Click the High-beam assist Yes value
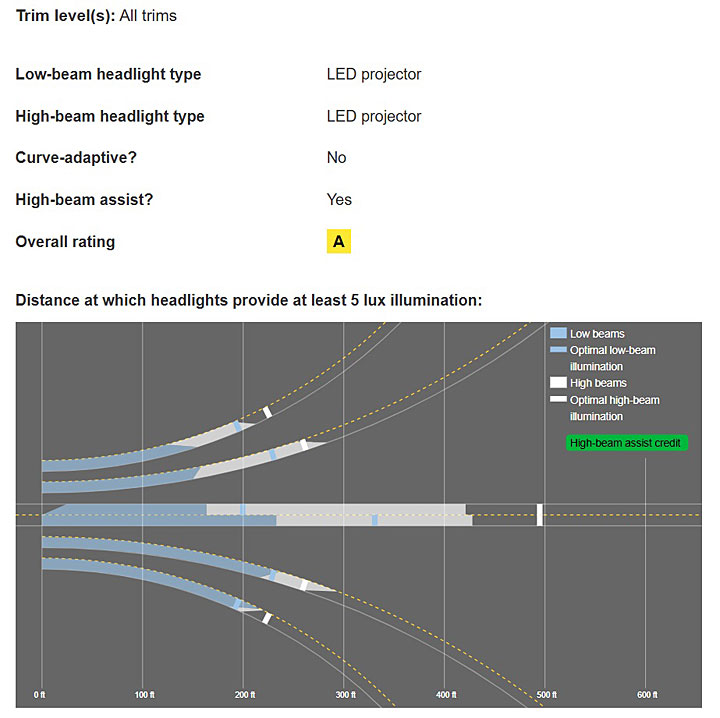This screenshot has height=718, width=720. pyautogui.click(x=339, y=200)
